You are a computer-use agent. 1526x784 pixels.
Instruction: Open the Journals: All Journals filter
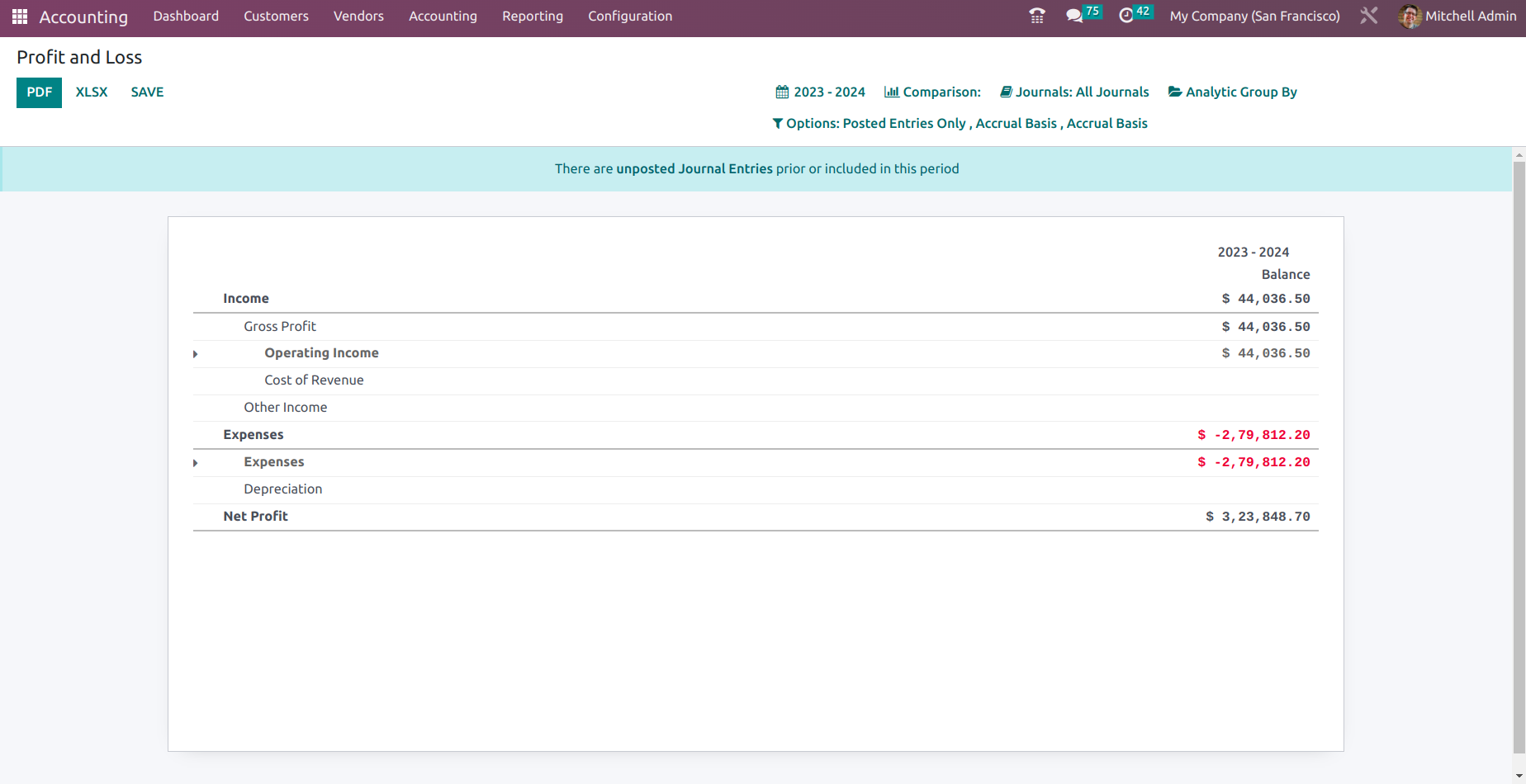pos(1082,92)
